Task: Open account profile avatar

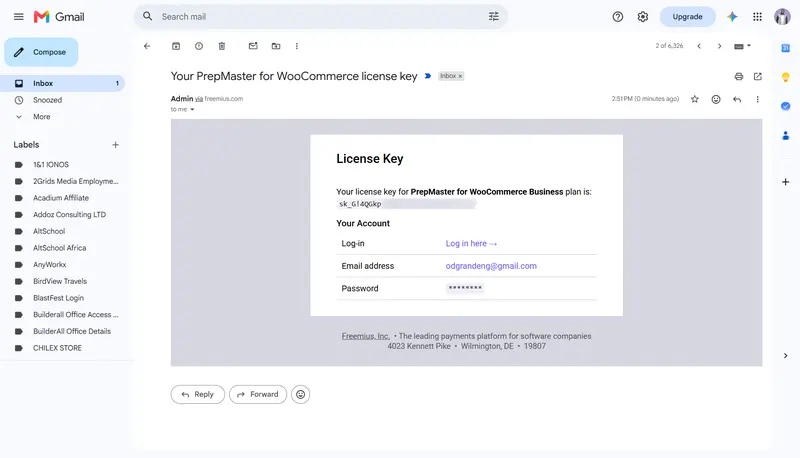Action: click(x=782, y=17)
